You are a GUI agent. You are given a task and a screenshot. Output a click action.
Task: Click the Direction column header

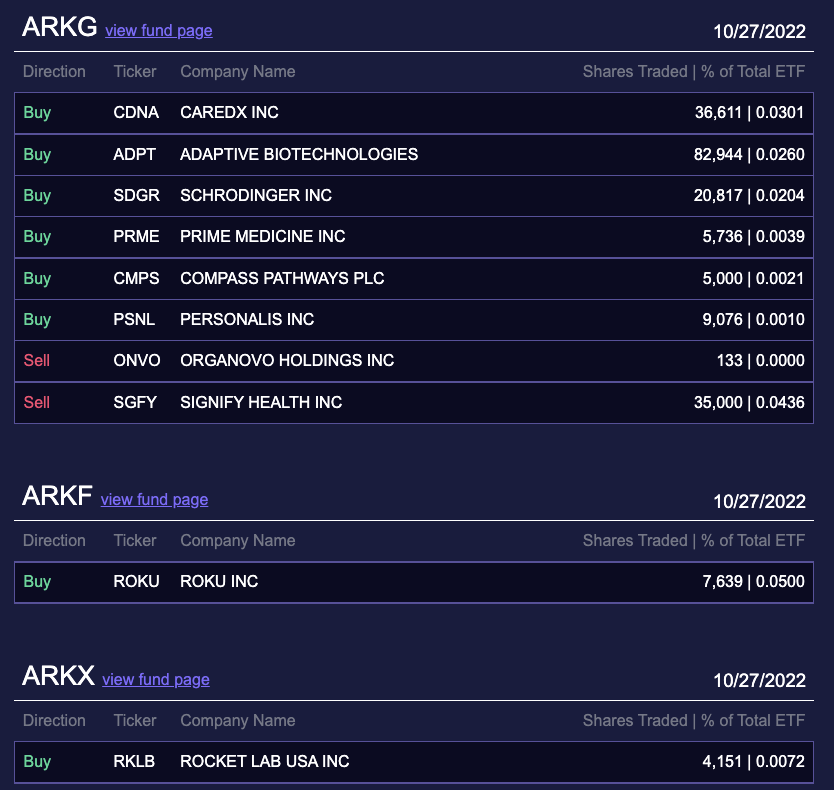coord(54,71)
